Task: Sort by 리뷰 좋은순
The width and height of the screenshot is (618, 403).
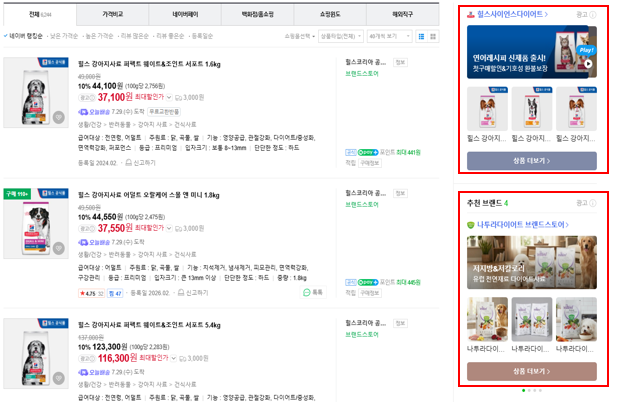Action: point(170,36)
